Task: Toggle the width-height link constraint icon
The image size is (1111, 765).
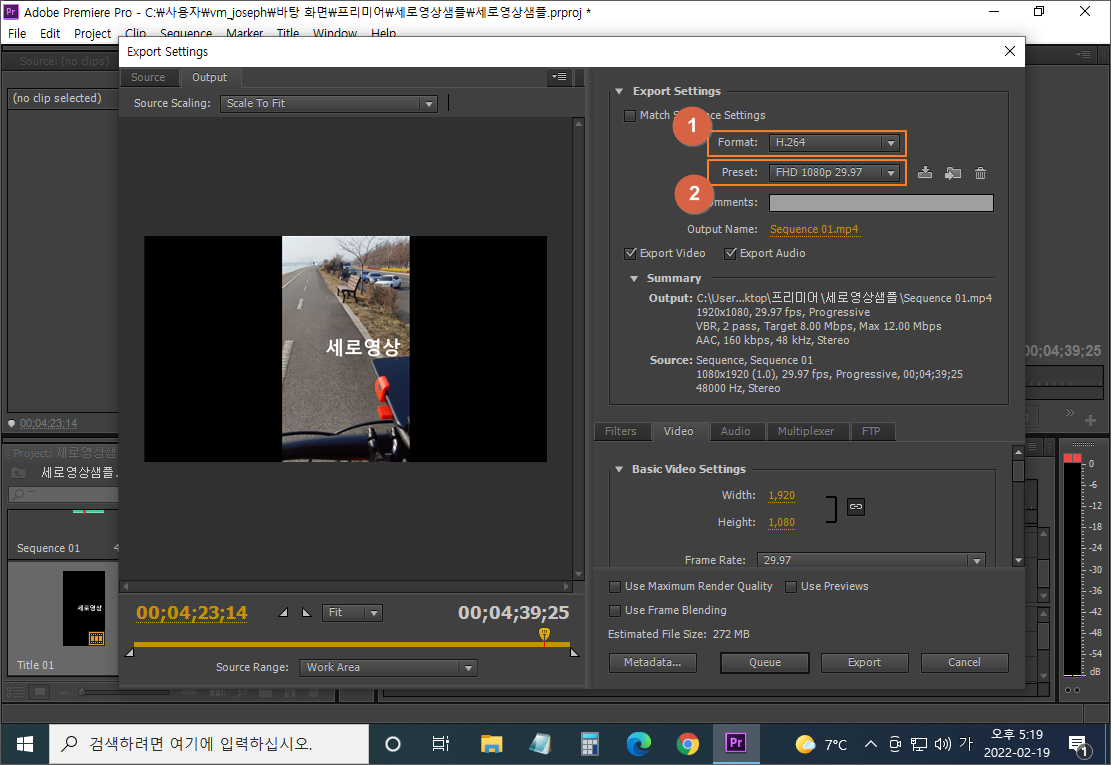Action: (856, 506)
